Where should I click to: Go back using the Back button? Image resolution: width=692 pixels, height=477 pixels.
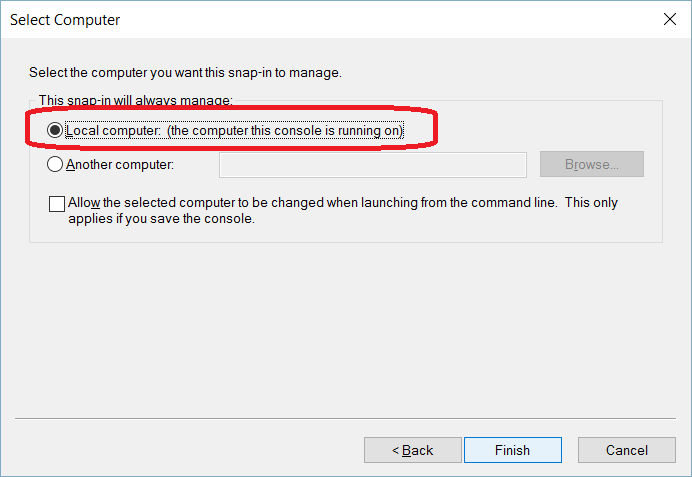coord(413,450)
